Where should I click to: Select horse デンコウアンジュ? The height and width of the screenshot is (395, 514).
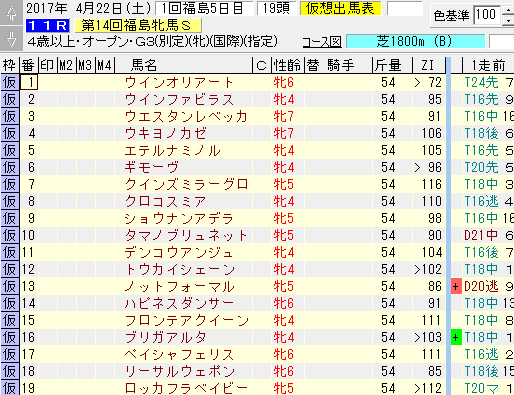179,252
